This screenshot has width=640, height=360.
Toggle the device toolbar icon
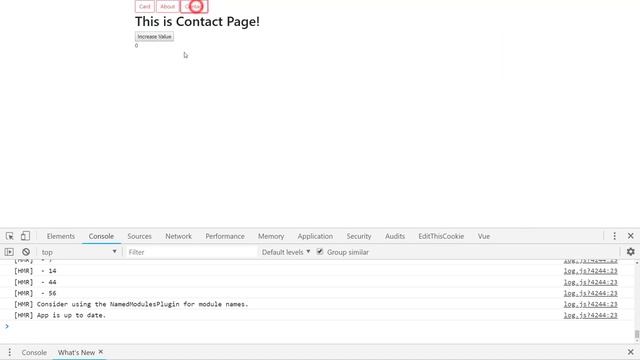click(x=25, y=236)
